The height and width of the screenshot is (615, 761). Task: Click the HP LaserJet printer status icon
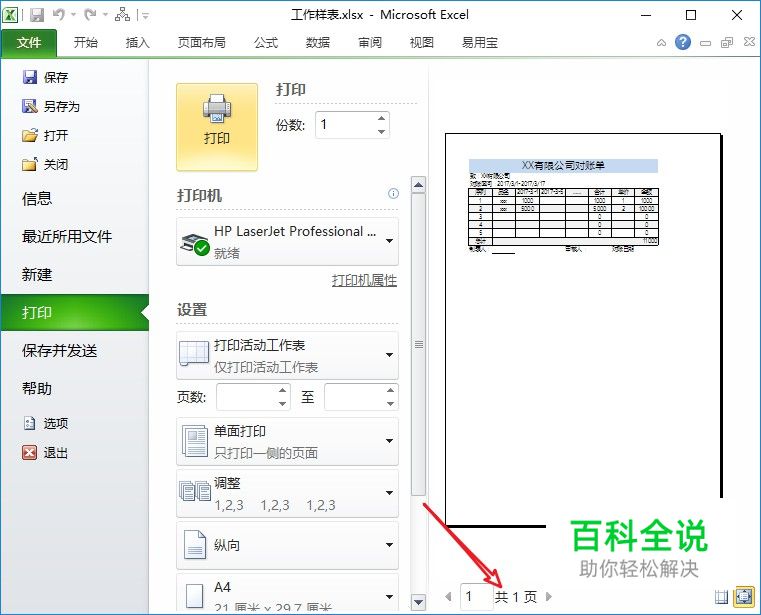click(x=194, y=243)
